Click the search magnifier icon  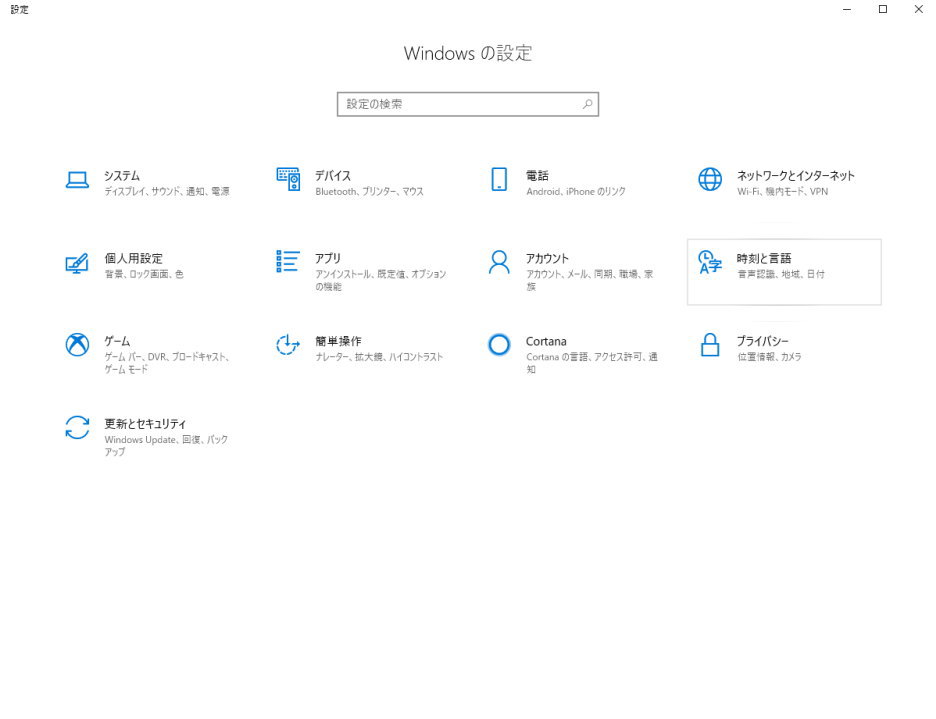tap(587, 104)
